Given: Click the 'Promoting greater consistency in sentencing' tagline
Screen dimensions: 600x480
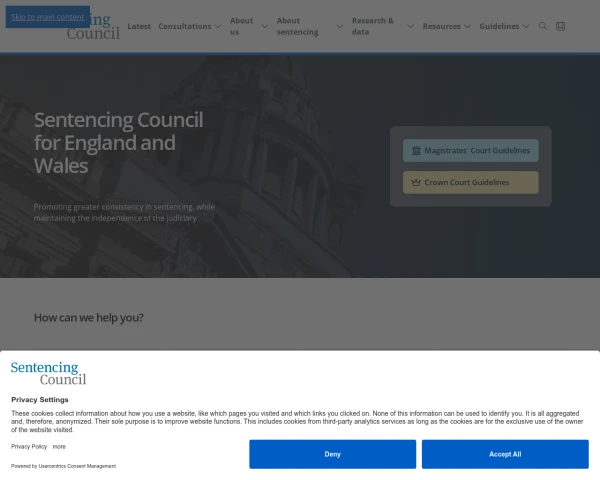Looking at the screenshot, I should [124, 212].
